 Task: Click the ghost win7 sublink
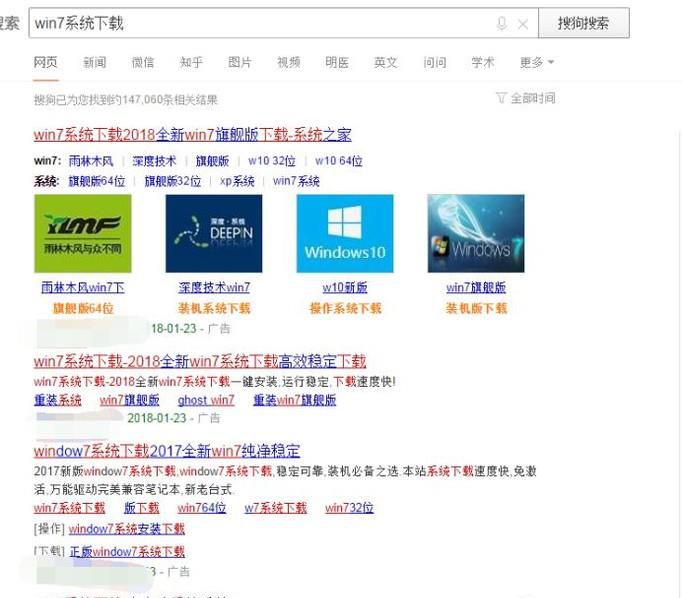click(206, 400)
